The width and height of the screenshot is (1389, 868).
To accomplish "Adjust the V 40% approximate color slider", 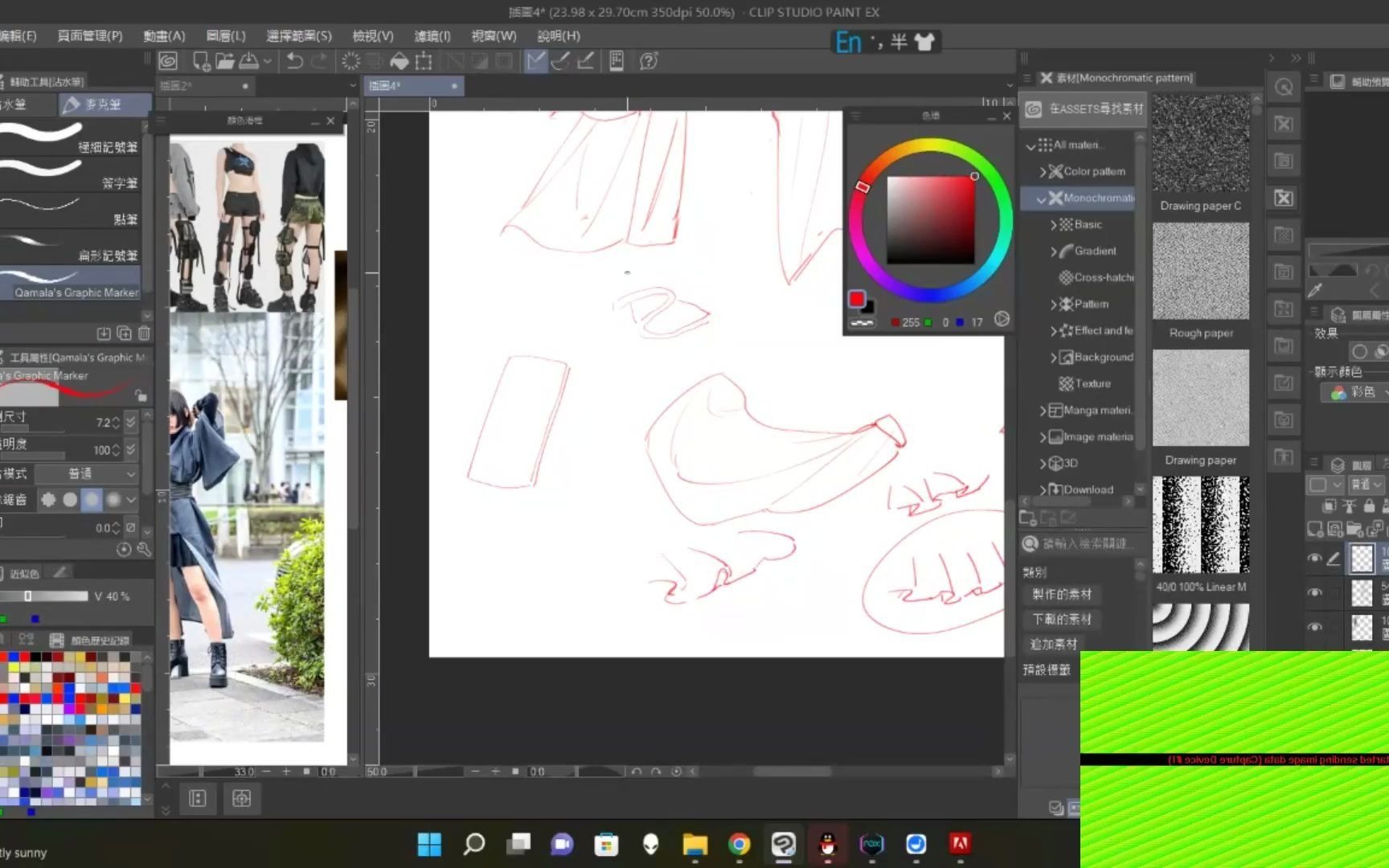I will (44, 596).
